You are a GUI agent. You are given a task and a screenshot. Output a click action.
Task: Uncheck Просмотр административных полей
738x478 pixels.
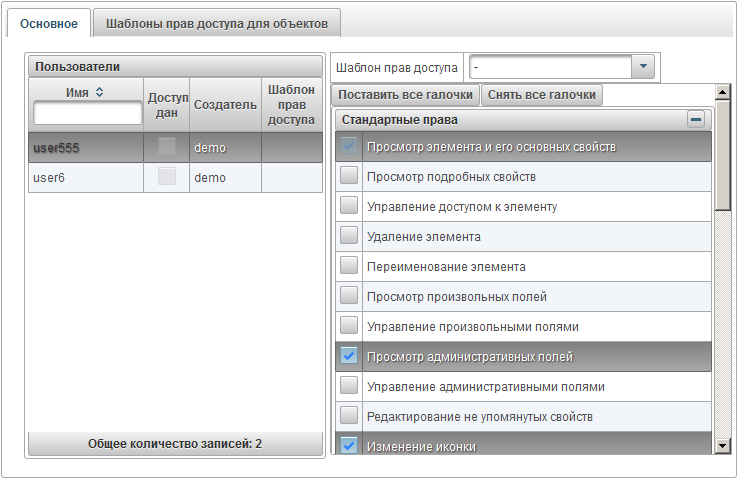(349, 356)
